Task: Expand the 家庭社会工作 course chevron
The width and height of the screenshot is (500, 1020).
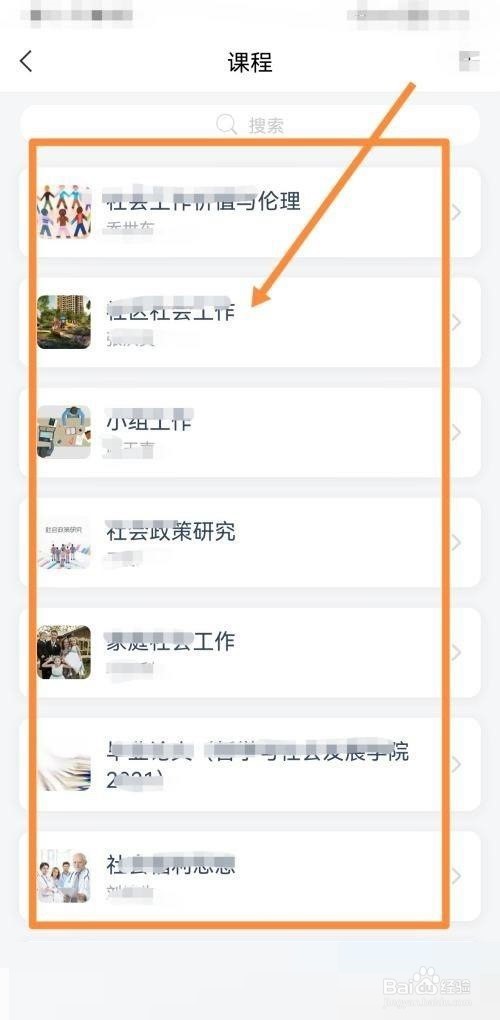Action: [456, 652]
